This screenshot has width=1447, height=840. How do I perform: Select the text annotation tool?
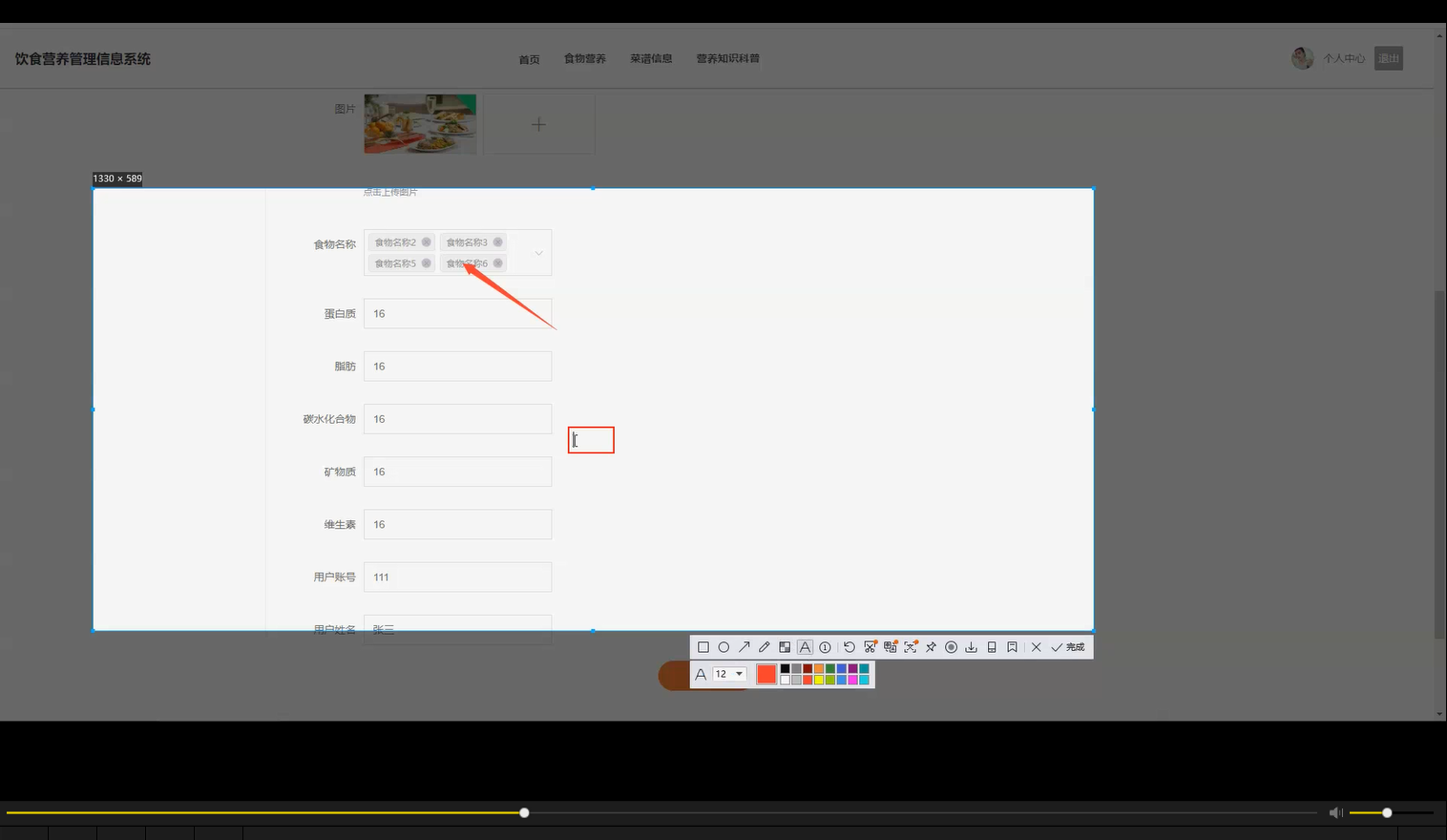click(805, 647)
